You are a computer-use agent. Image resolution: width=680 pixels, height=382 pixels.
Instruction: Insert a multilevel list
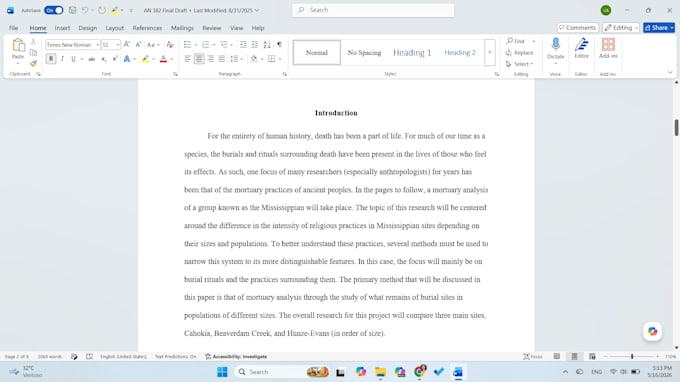pyautogui.click(x=224, y=44)
